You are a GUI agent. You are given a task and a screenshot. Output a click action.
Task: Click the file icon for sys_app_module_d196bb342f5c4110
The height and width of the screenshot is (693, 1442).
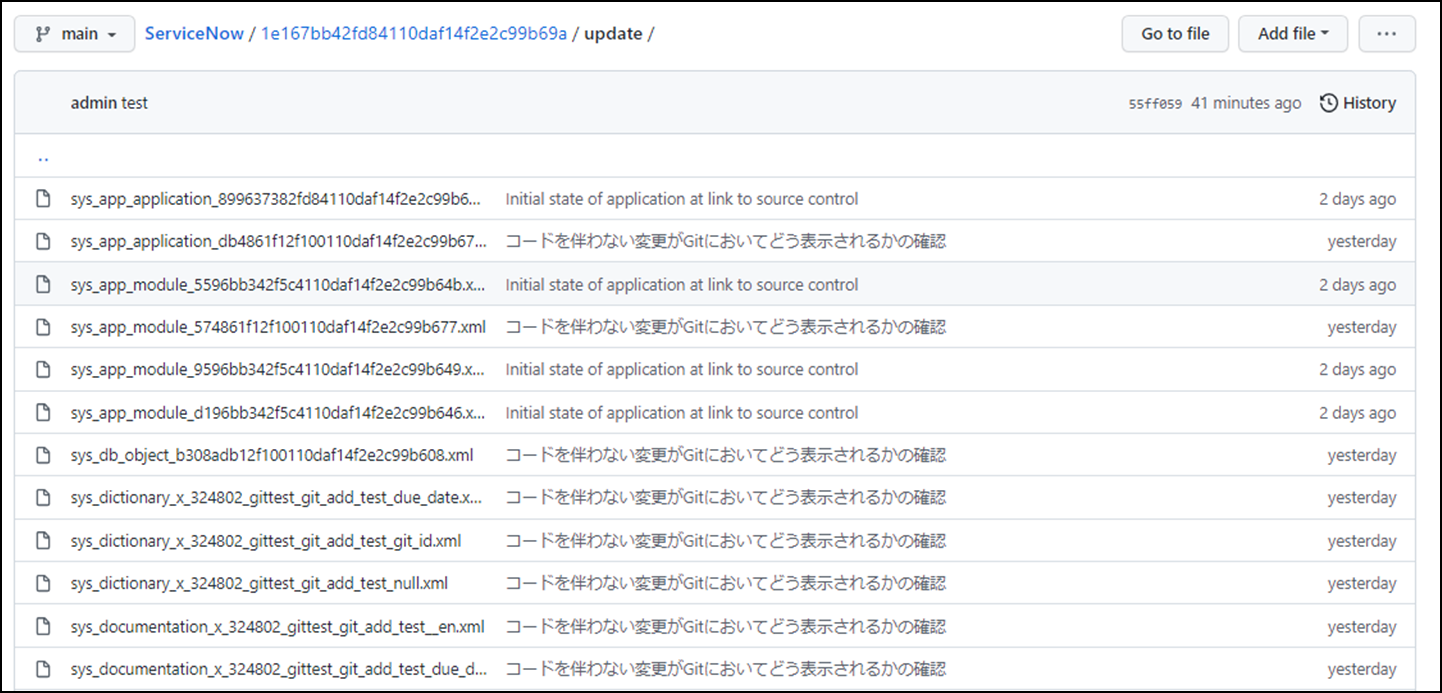(x=43, y=413)
